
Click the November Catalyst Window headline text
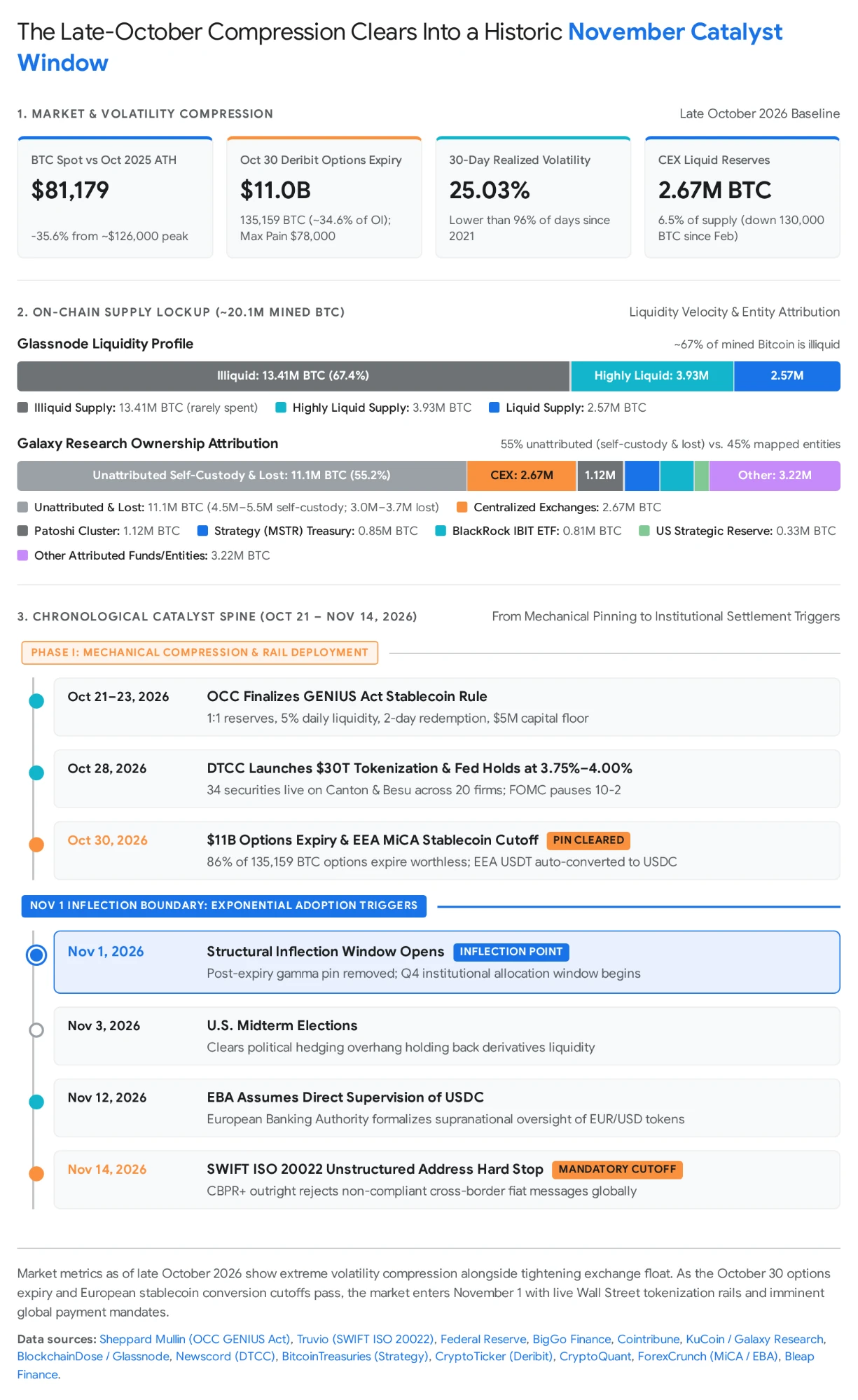click(400, 47)
